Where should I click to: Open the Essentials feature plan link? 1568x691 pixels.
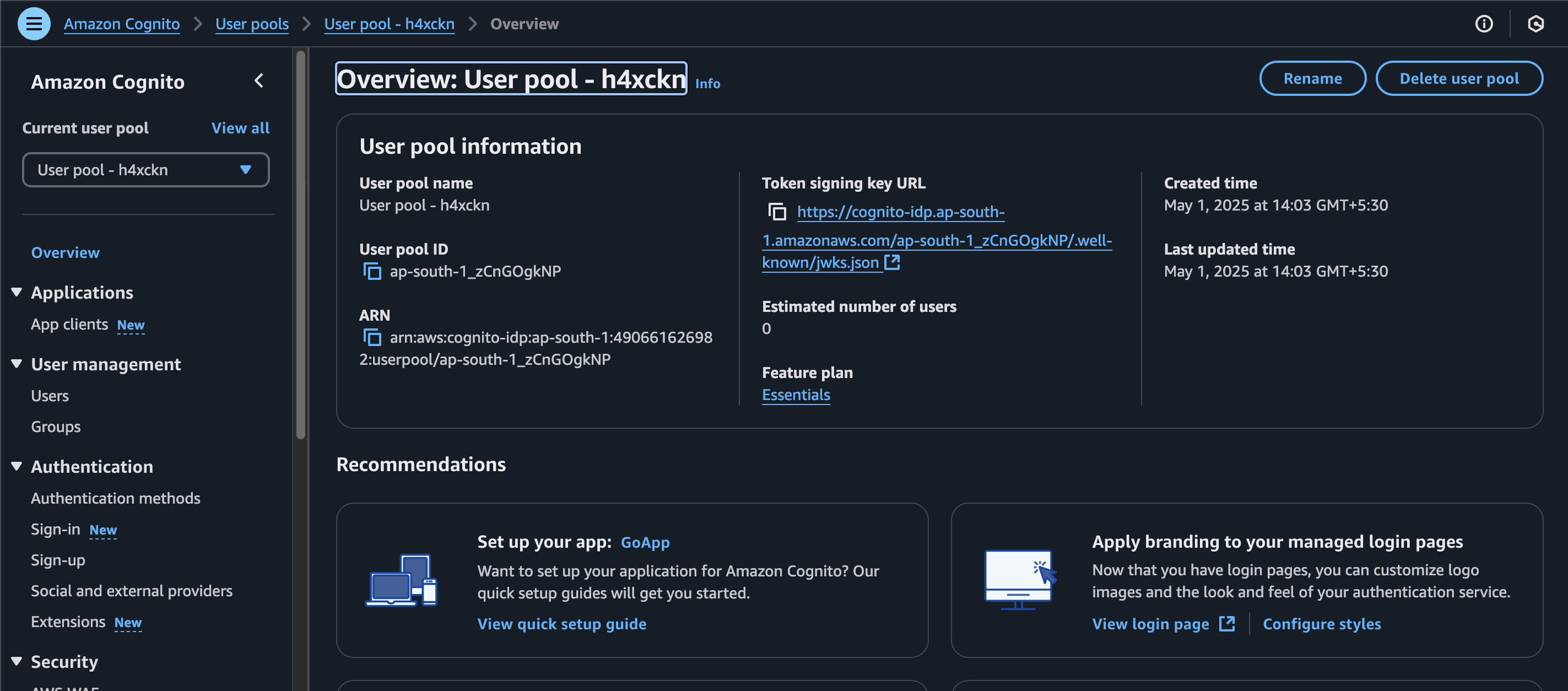[796, 395]
